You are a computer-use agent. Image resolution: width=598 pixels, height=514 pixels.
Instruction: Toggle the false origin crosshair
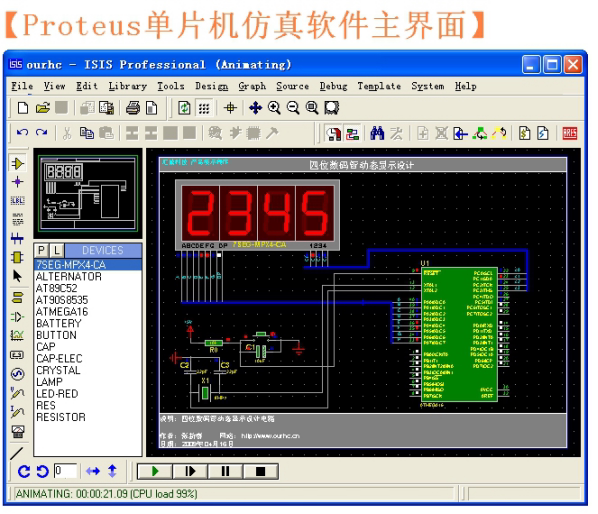click(x=230, y=108)
